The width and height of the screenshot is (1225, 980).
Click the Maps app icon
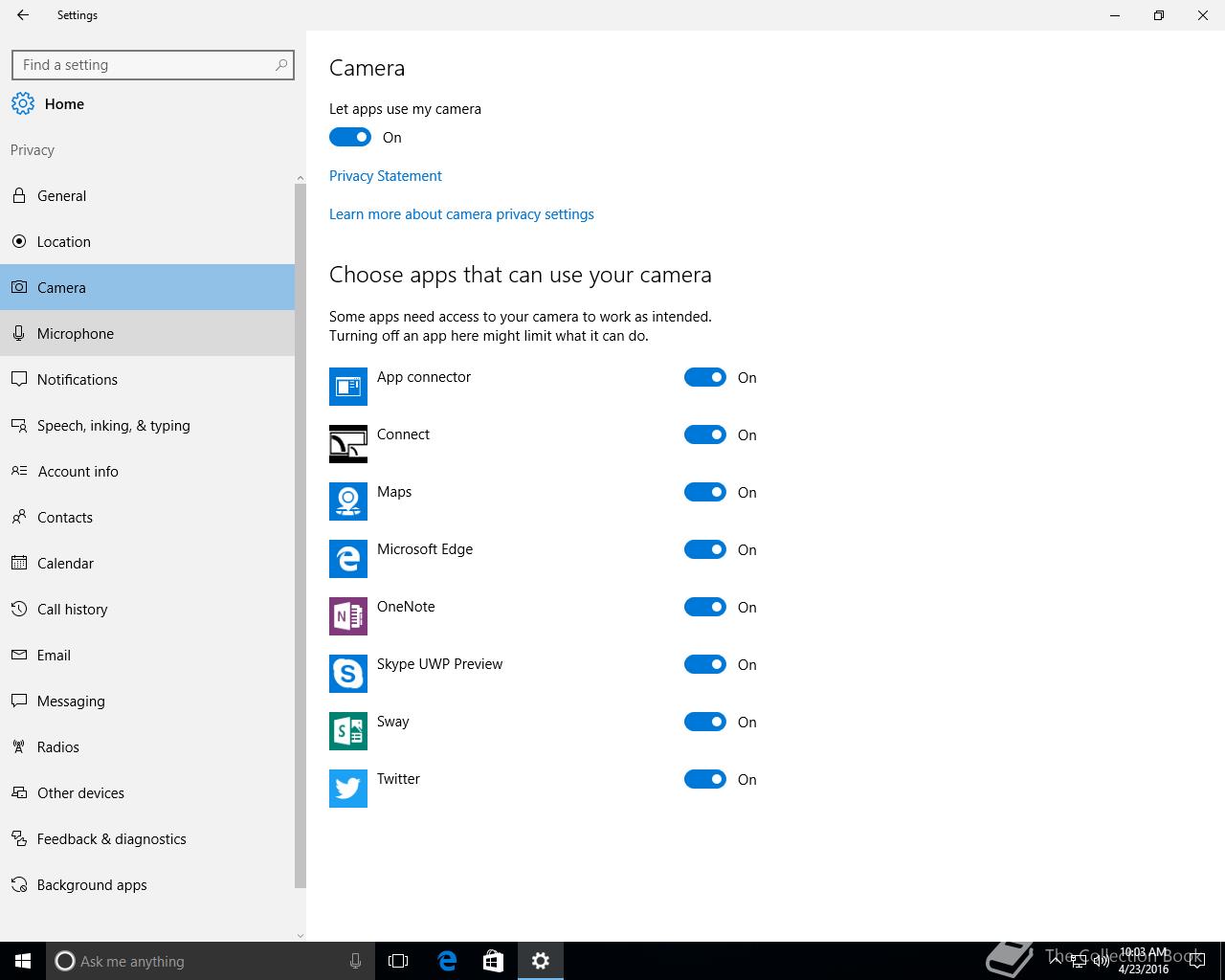tap(348, 501)
